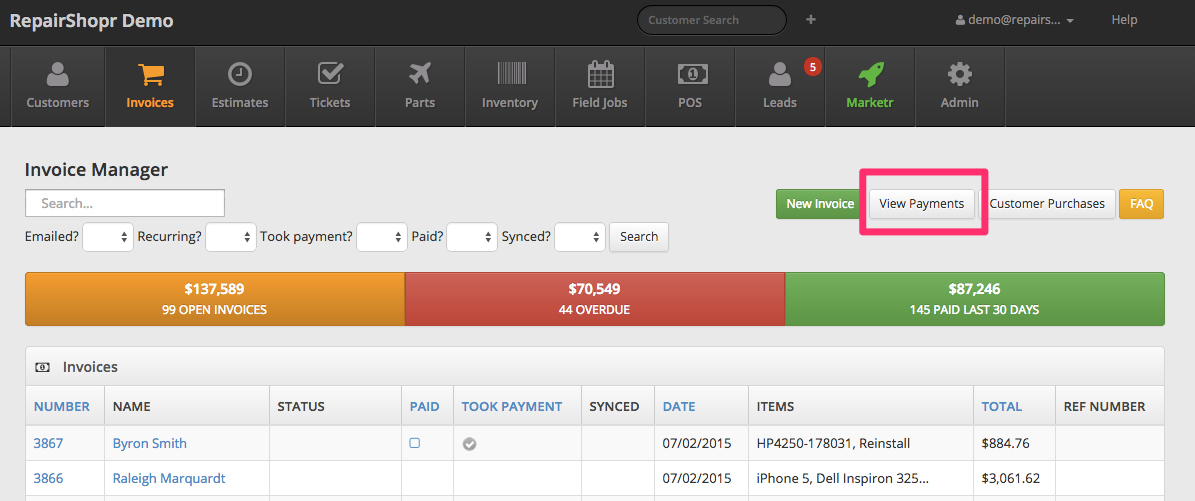The height and width of the screenshot is (501, 1195).
Task: Open the Synced? filter dropdown
Action: point(580,237)
